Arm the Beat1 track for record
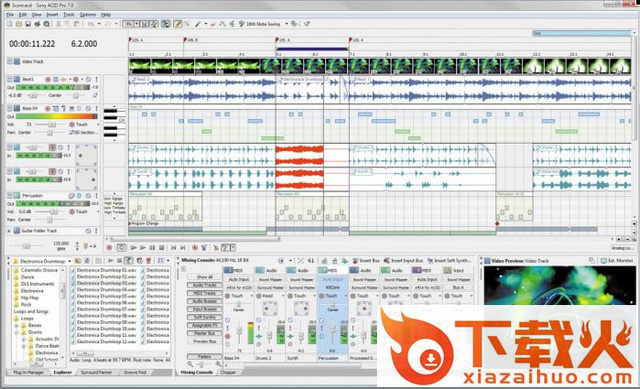 click(x=48, y=79)
